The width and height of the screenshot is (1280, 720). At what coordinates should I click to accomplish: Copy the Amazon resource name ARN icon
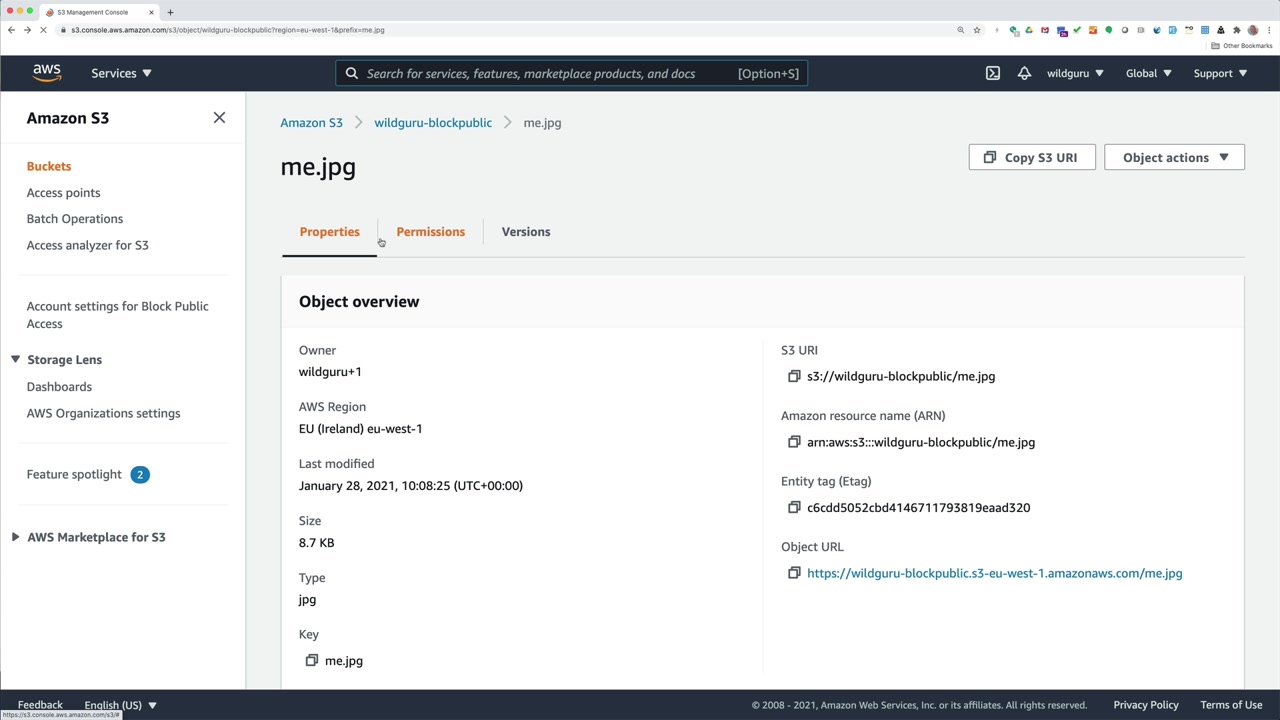coord(794,442)
